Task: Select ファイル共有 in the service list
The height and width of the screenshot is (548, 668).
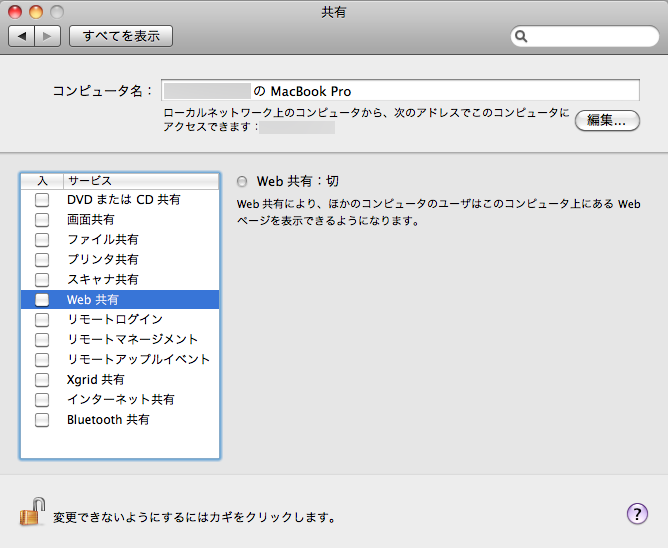Action: tap(120, 239)
